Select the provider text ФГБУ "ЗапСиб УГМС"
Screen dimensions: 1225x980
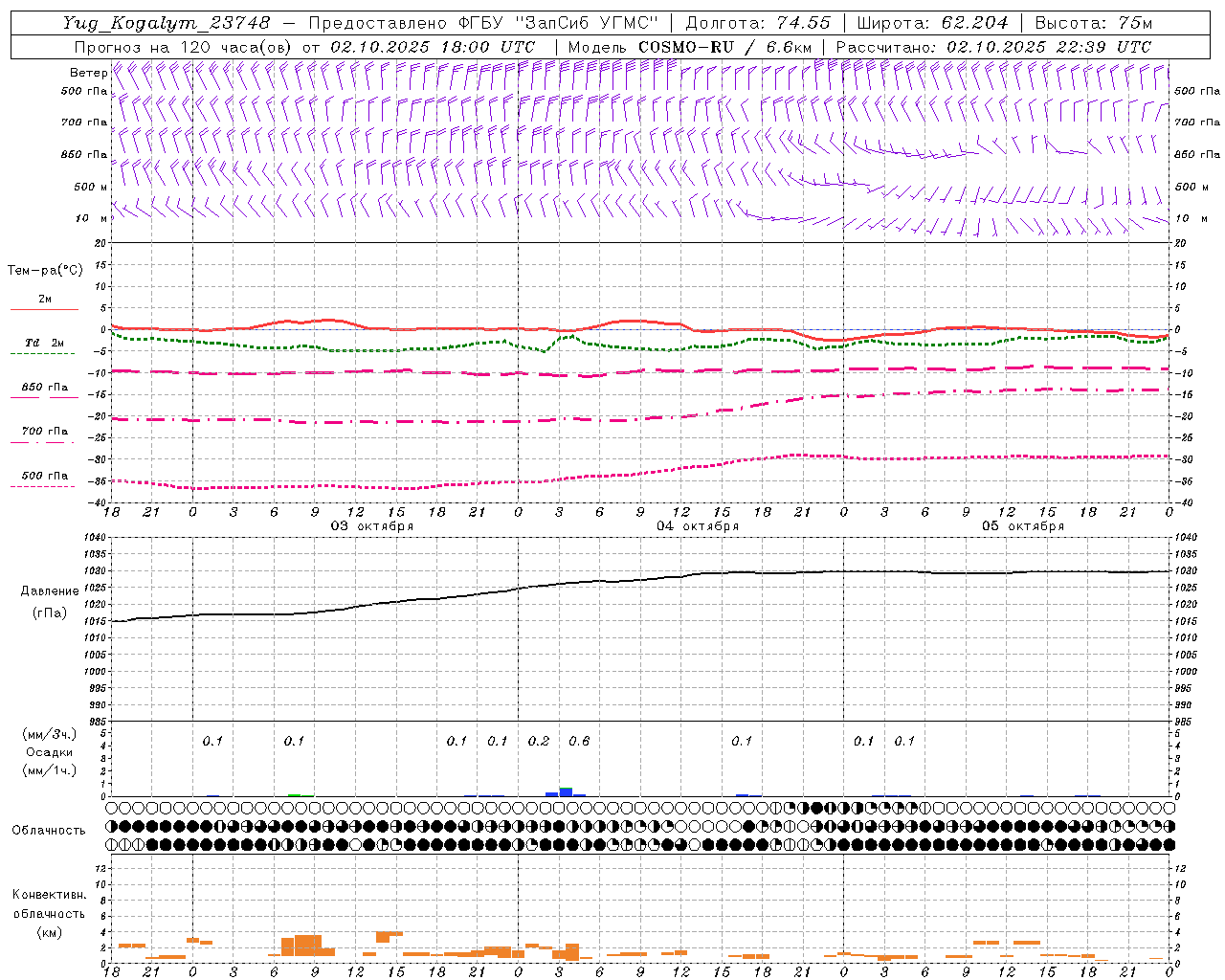pyautogui.click(x=558, y=23)
